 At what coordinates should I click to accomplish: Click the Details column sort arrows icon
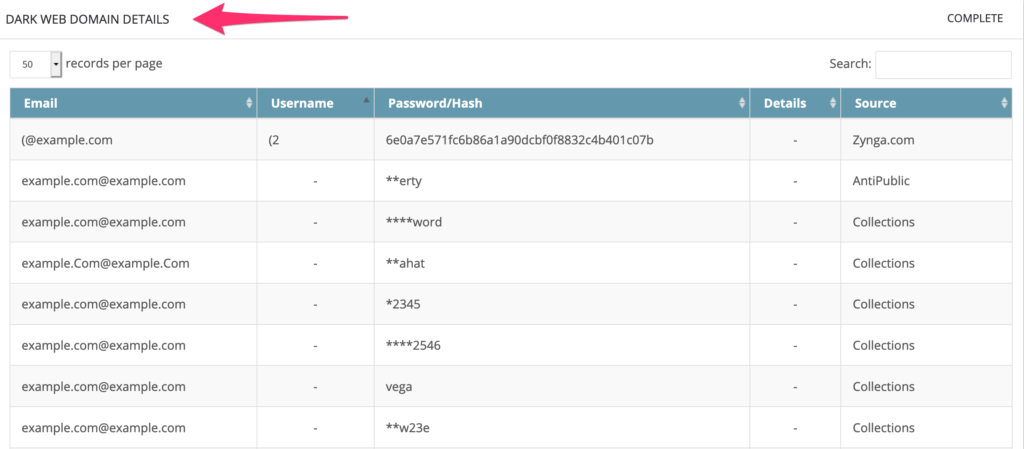(832, 103)
